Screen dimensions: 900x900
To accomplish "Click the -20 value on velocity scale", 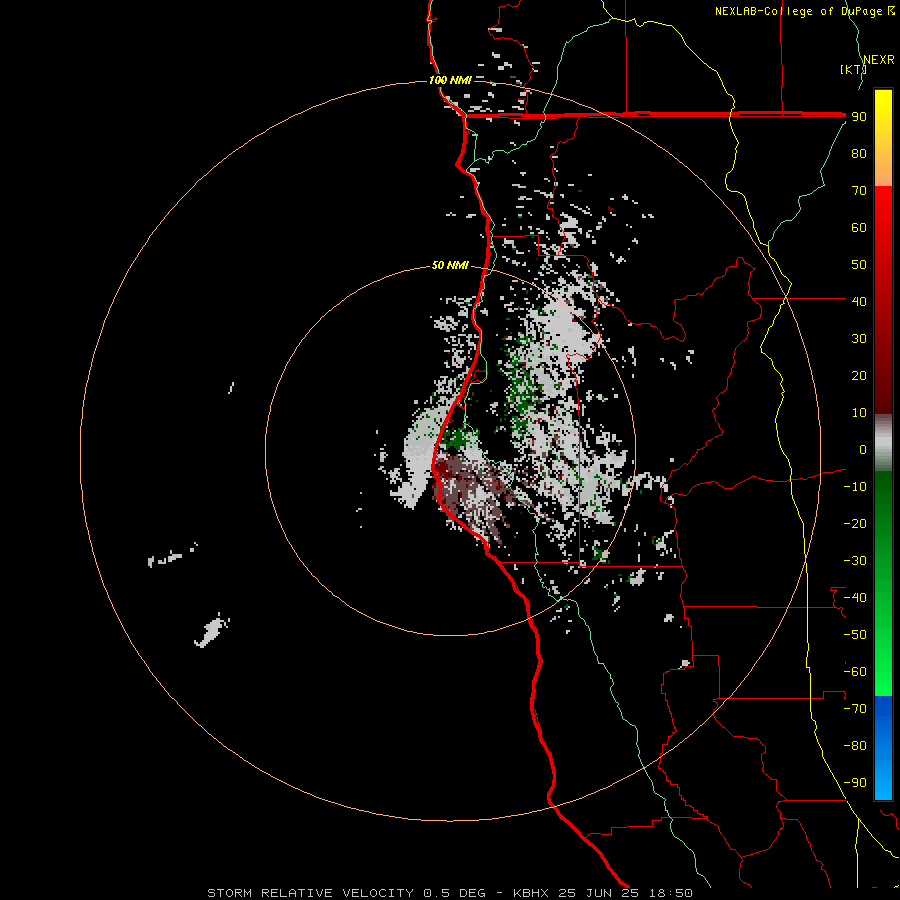I will click(855, 524).
